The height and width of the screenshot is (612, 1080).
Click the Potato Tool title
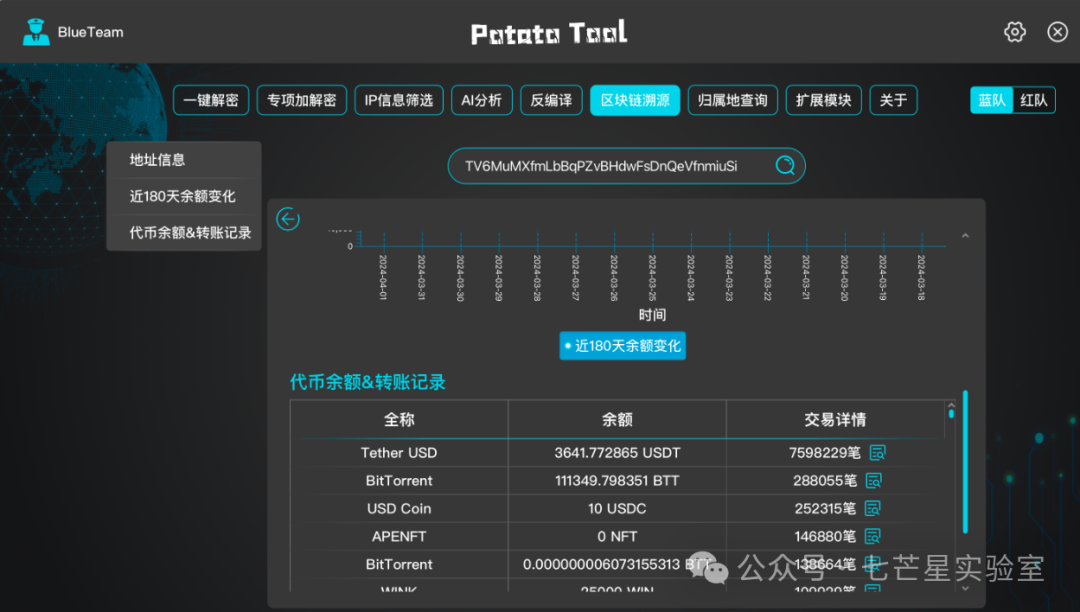coord(549,33)
